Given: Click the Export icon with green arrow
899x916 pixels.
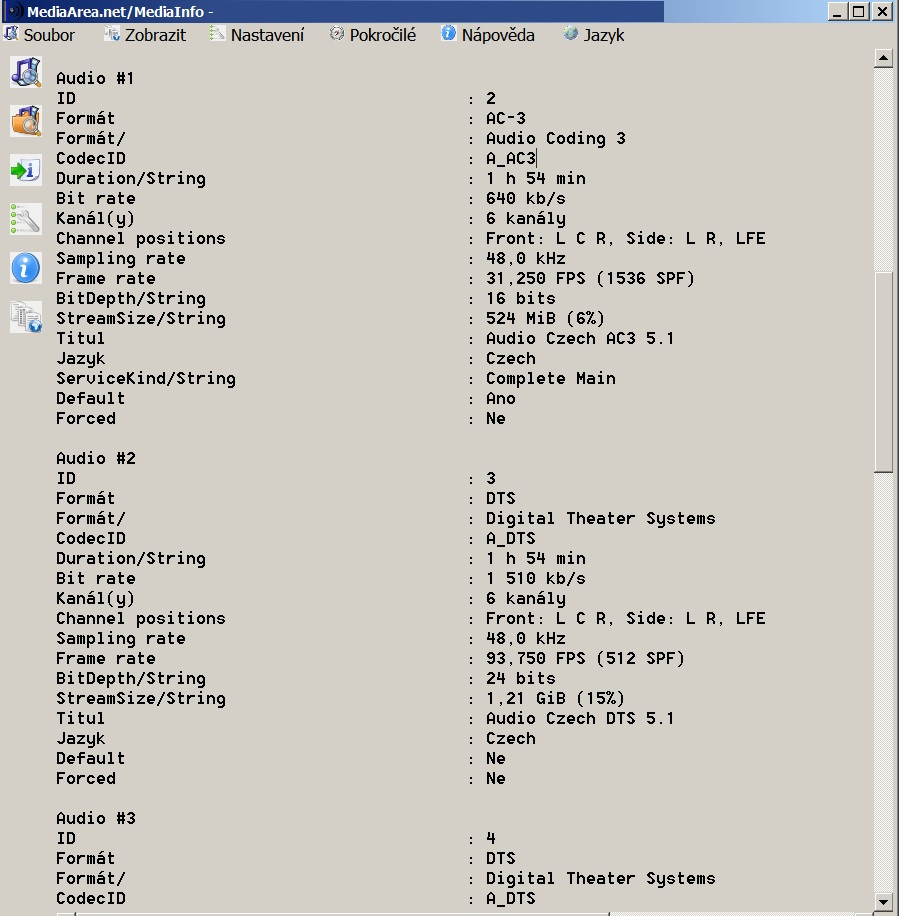Looking at the screenshot, I should coord(25,169).
